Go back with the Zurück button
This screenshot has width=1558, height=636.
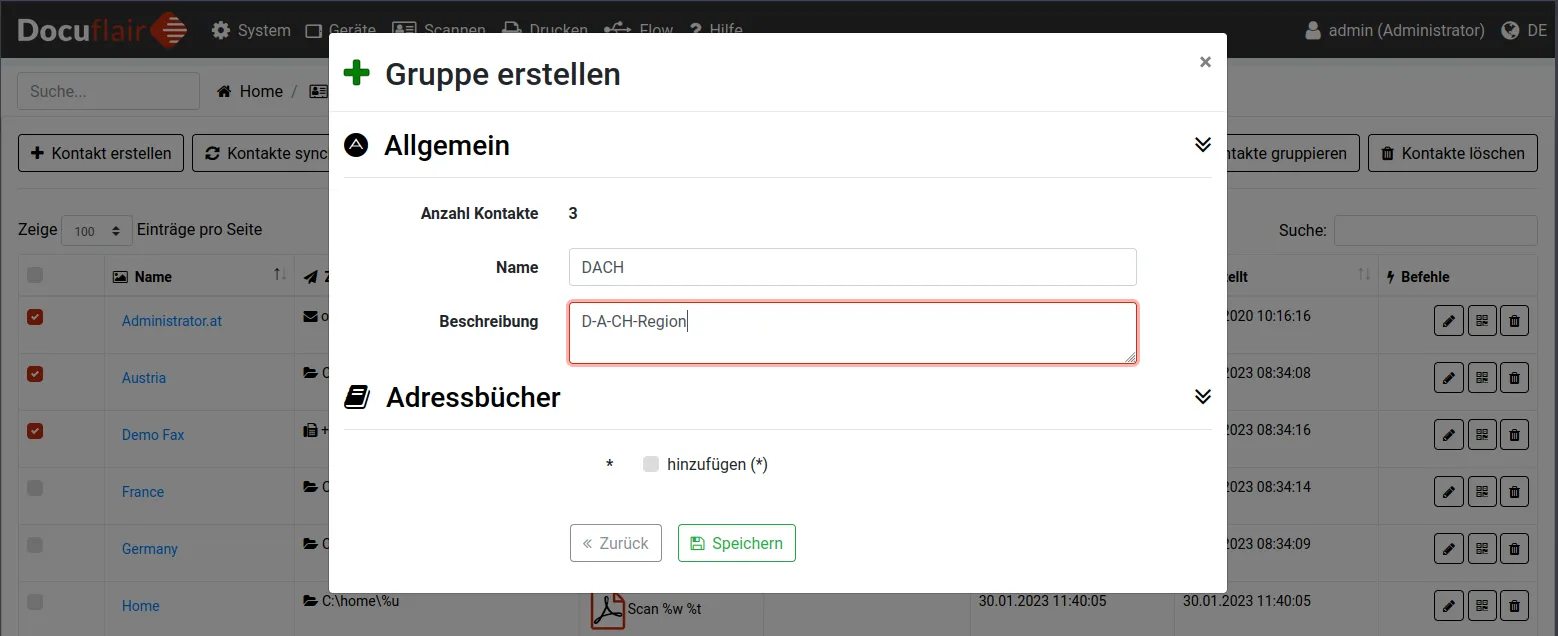click(615, 543)
